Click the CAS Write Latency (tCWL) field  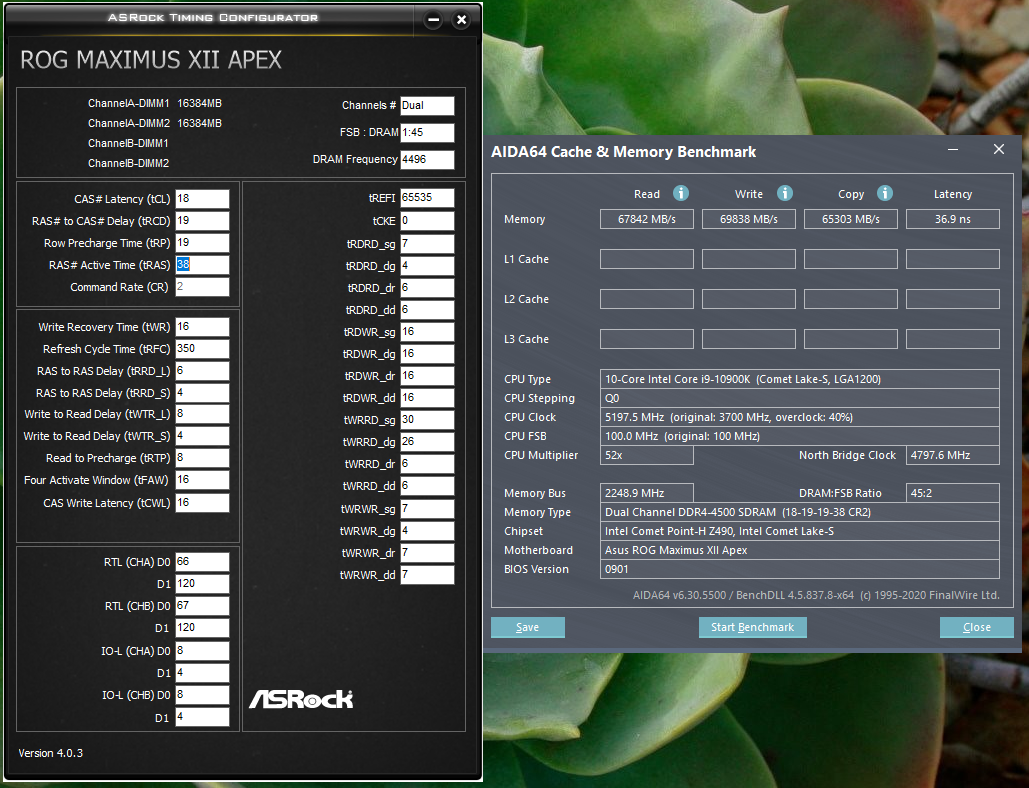(x=202, y=503)
